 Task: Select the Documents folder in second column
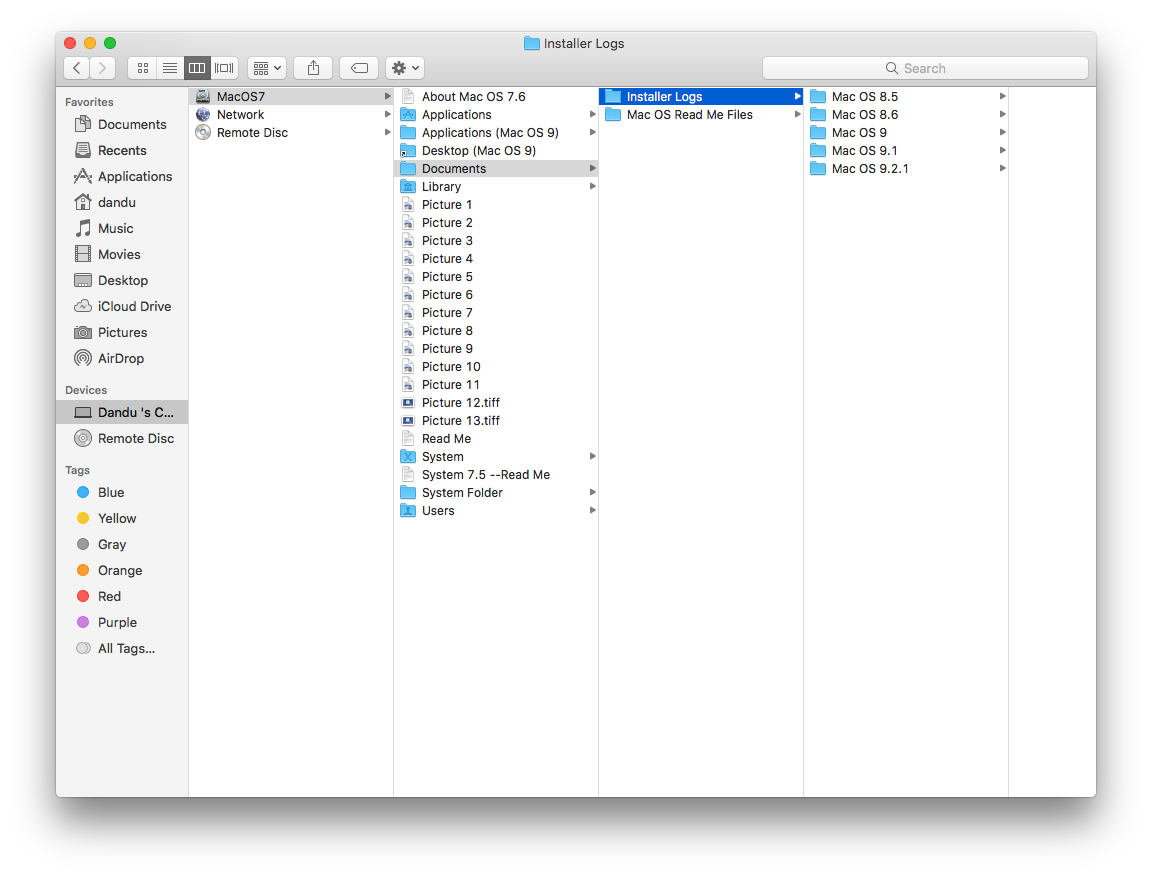pos(496,168)
